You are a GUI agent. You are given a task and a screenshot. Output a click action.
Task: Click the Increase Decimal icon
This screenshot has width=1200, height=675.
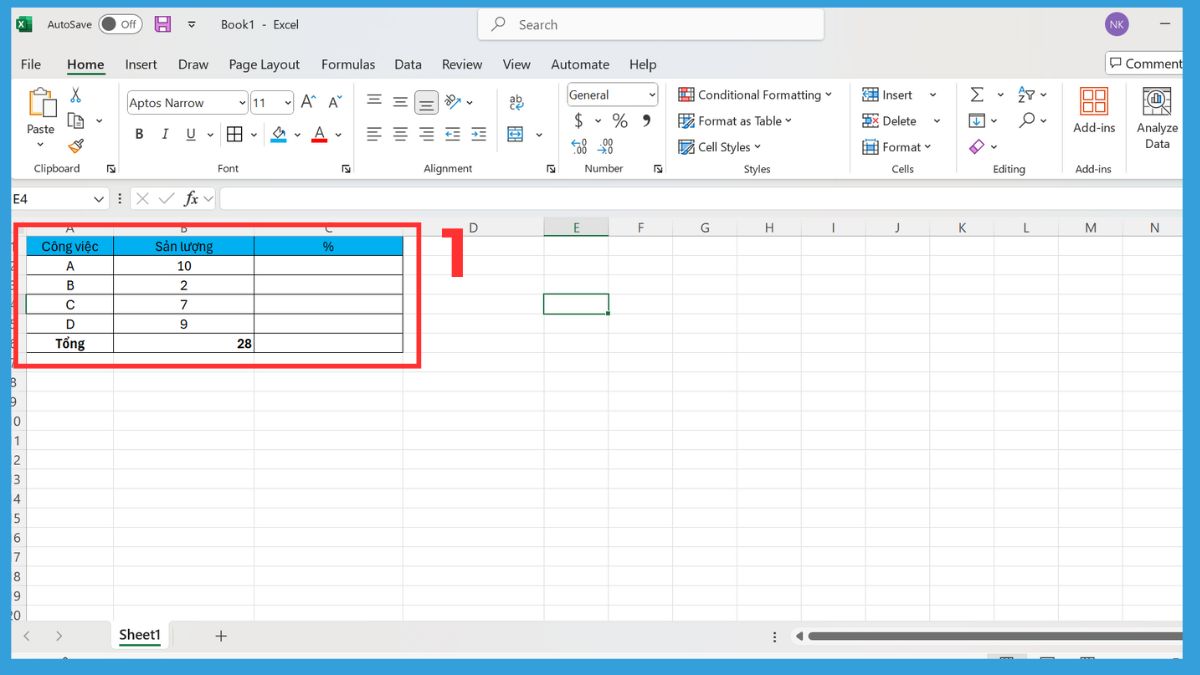[x=580, y=146]
